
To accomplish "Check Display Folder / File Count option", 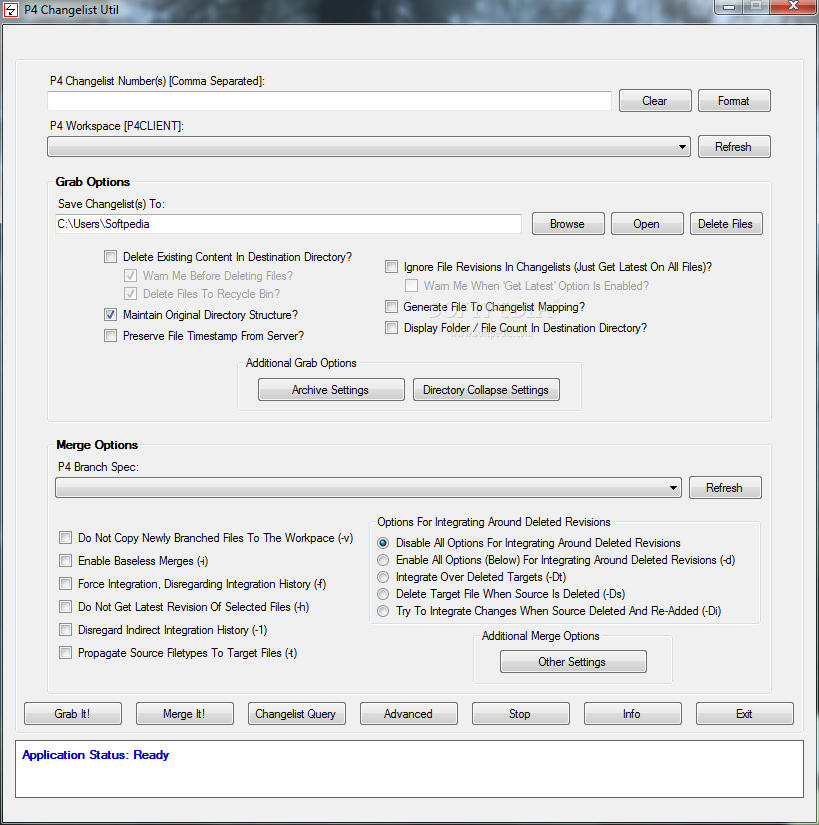I will (391, 328).
